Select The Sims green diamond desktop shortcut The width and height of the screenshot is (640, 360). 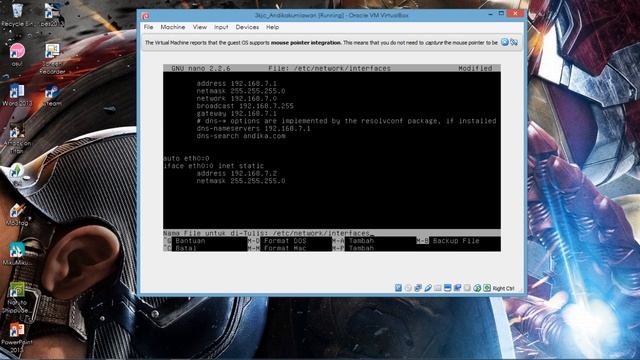point(17,171)
